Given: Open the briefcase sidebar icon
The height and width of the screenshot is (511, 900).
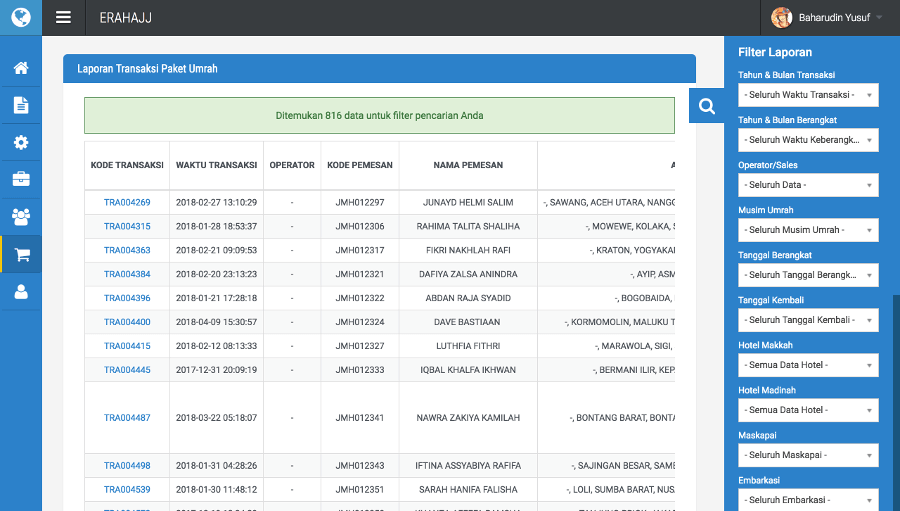Looking at the screenshot, I should tap(21, 179).
